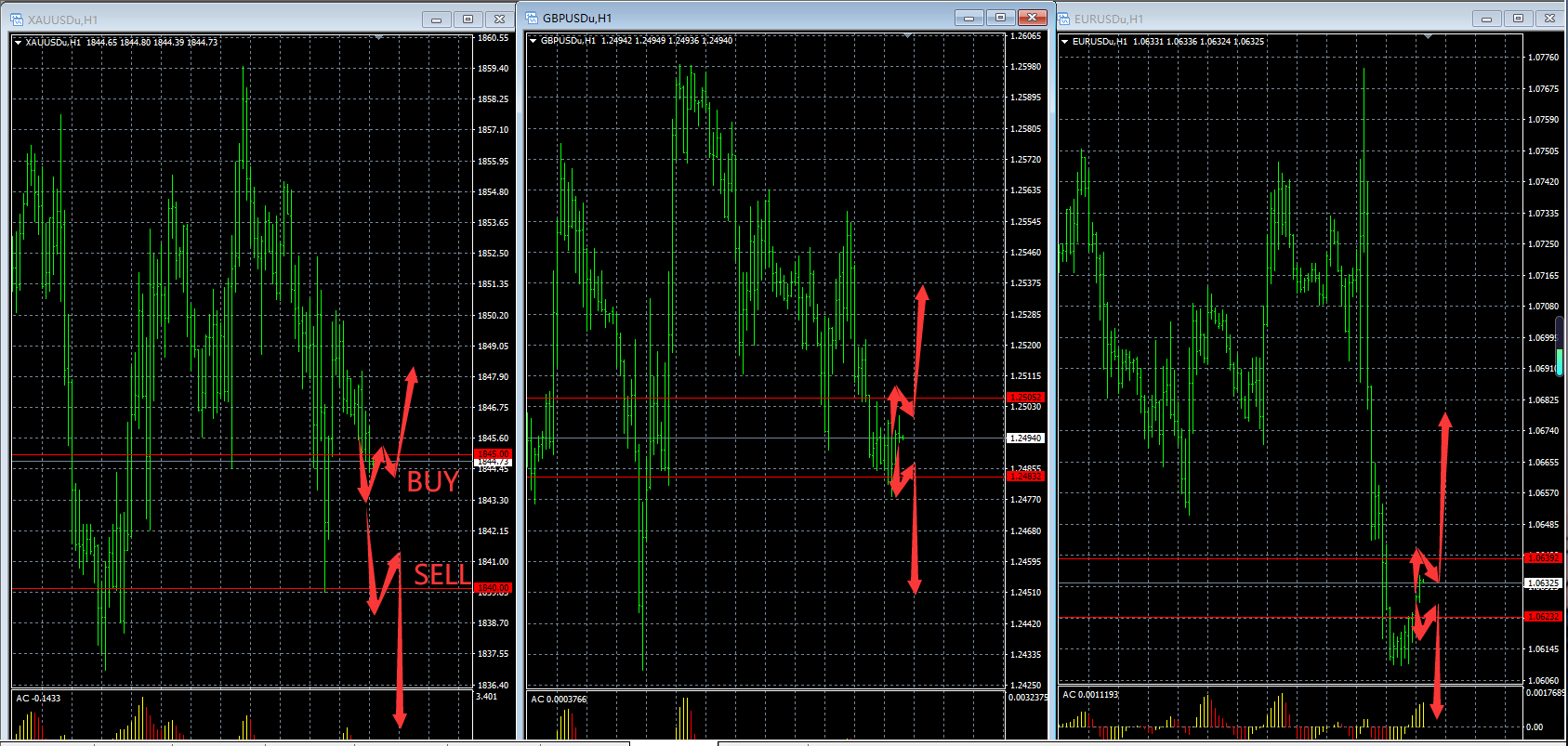Expand the EURUSDu,H1 chart dropdown triangle
The height and width of the screenshot is (746, 1568).
[x=1065, y=42]
